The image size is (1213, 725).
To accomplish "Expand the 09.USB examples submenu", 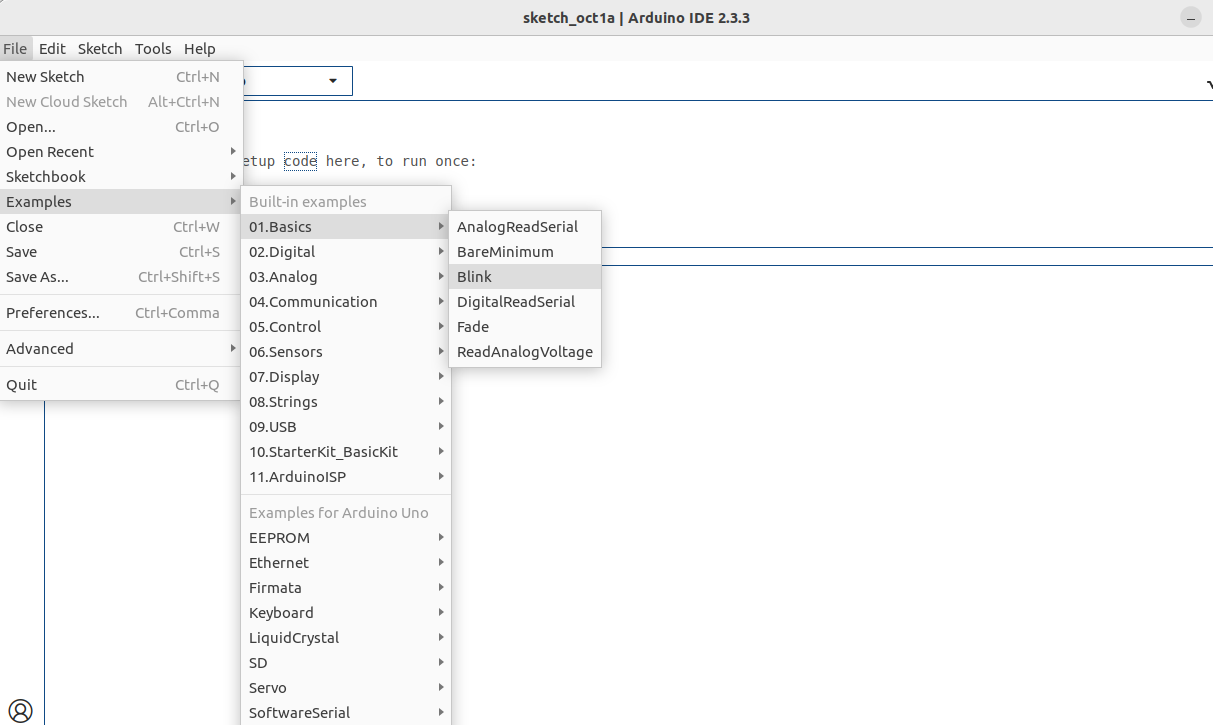I will [346, 427].
